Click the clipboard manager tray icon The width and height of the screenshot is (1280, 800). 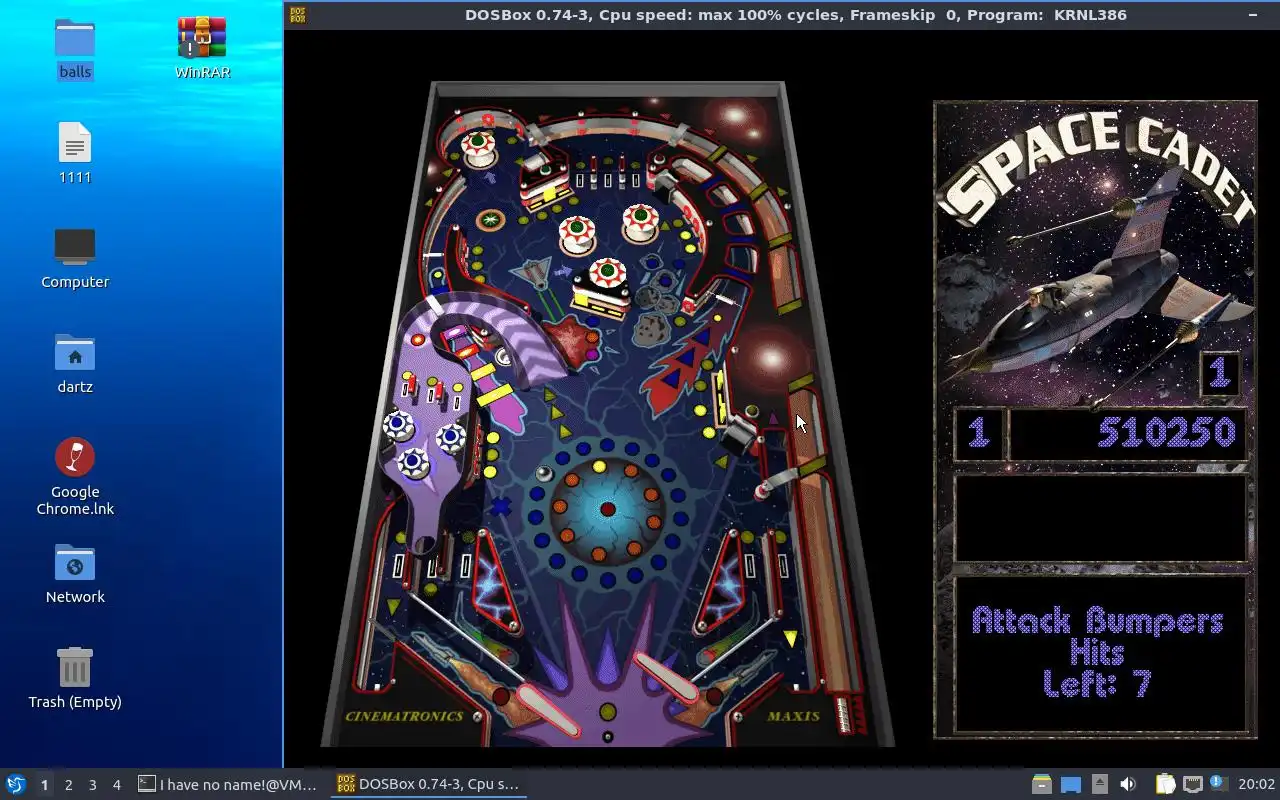pos(1165,784)
